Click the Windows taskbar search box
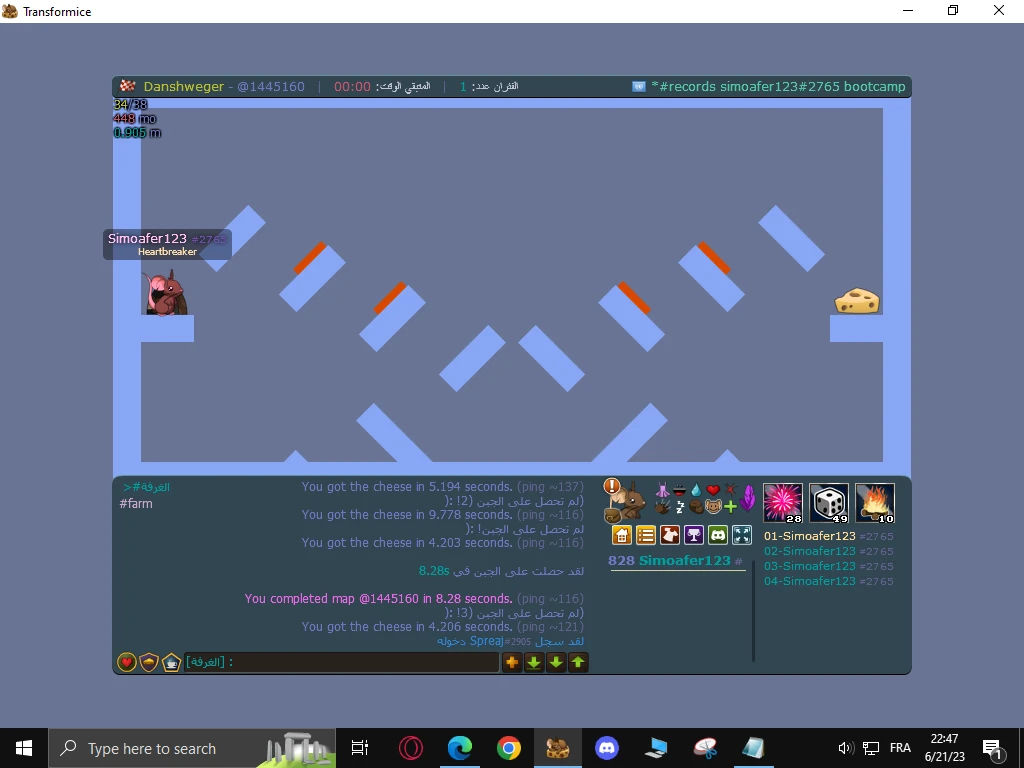1024x768 pixels. [x=192, y=748]
